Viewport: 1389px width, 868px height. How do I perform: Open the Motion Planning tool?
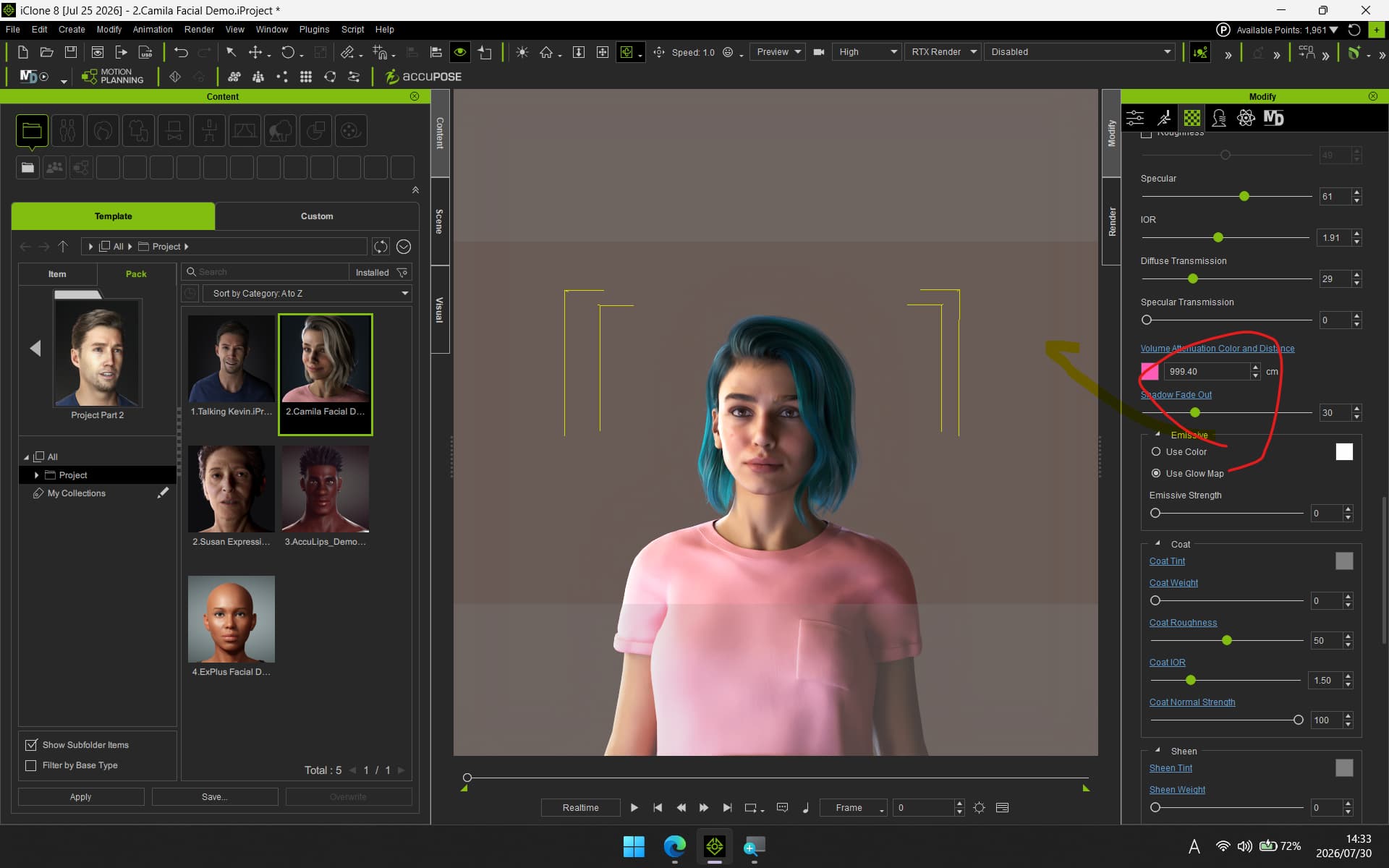[113, 76]
